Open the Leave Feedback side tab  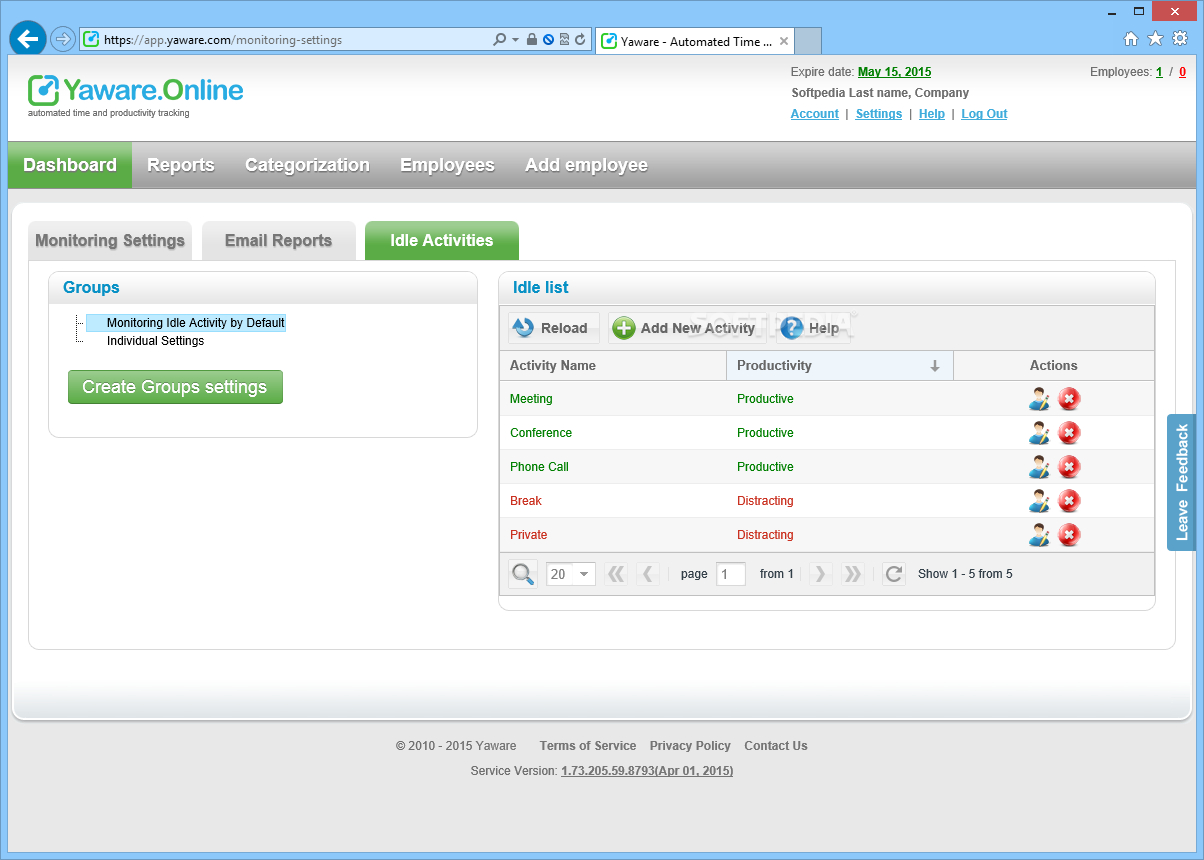click(x=1182, y=482)
